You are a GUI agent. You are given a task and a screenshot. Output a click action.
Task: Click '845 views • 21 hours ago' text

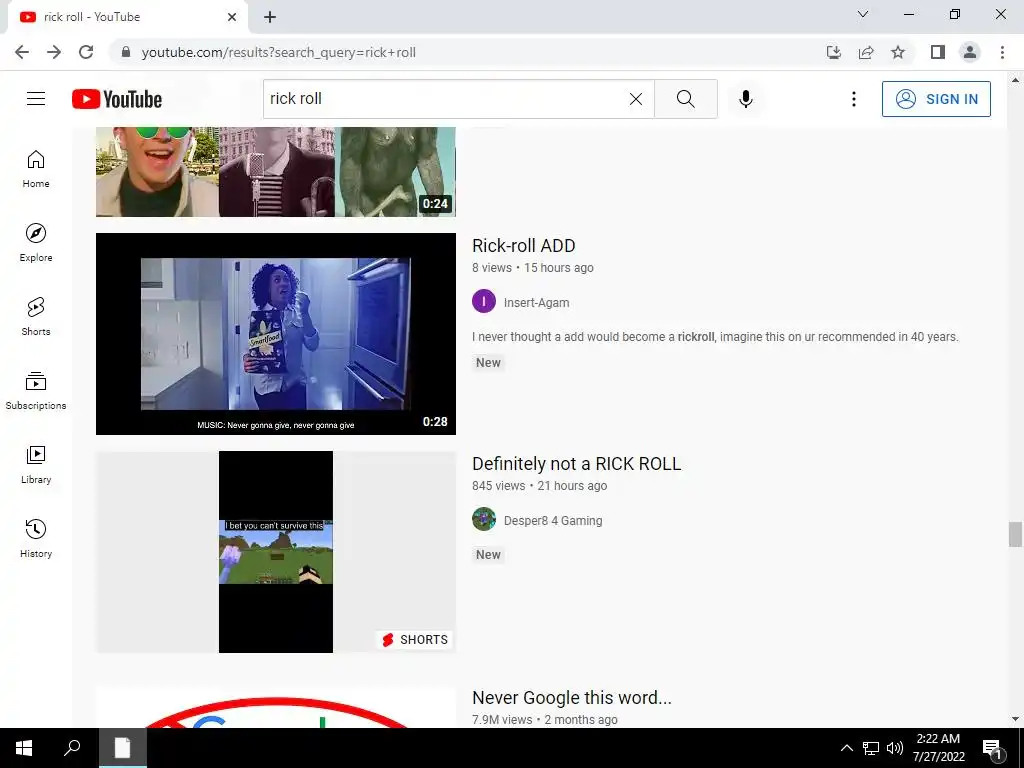click(x=539, y=486)
